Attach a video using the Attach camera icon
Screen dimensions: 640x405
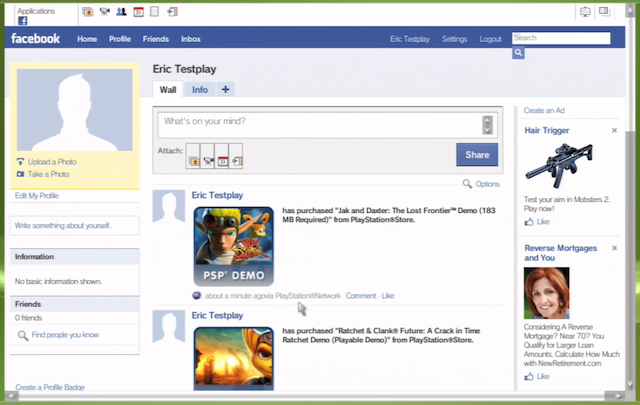tap(208, 161)
